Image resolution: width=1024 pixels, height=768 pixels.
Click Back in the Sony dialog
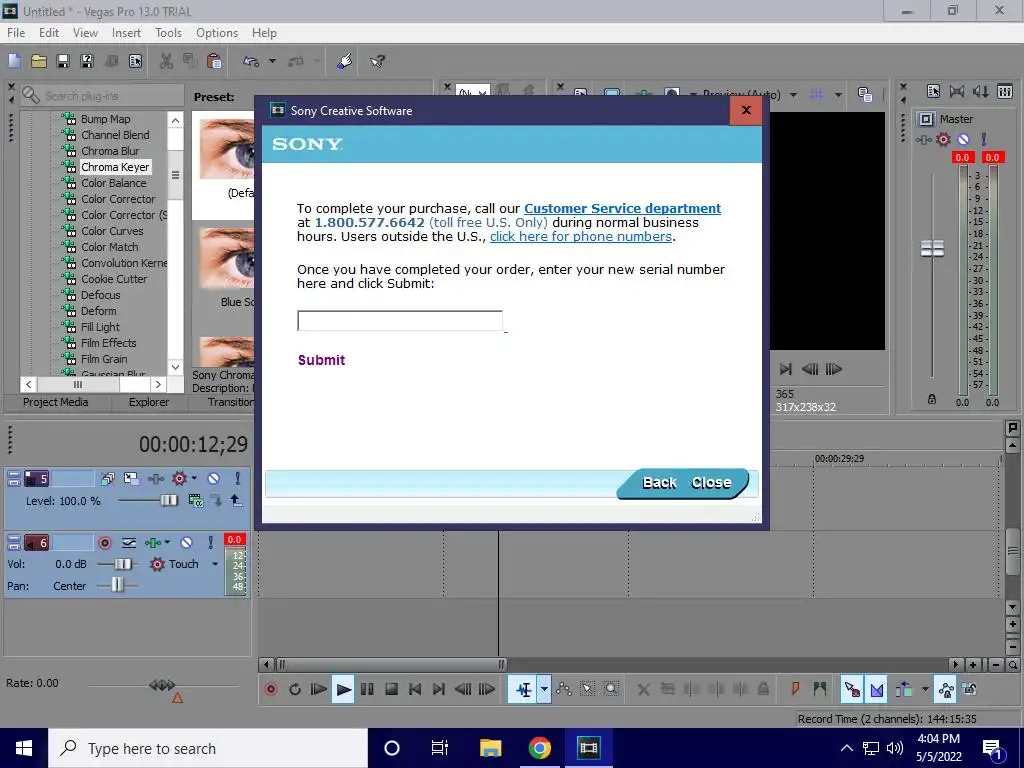click(659, 483)
